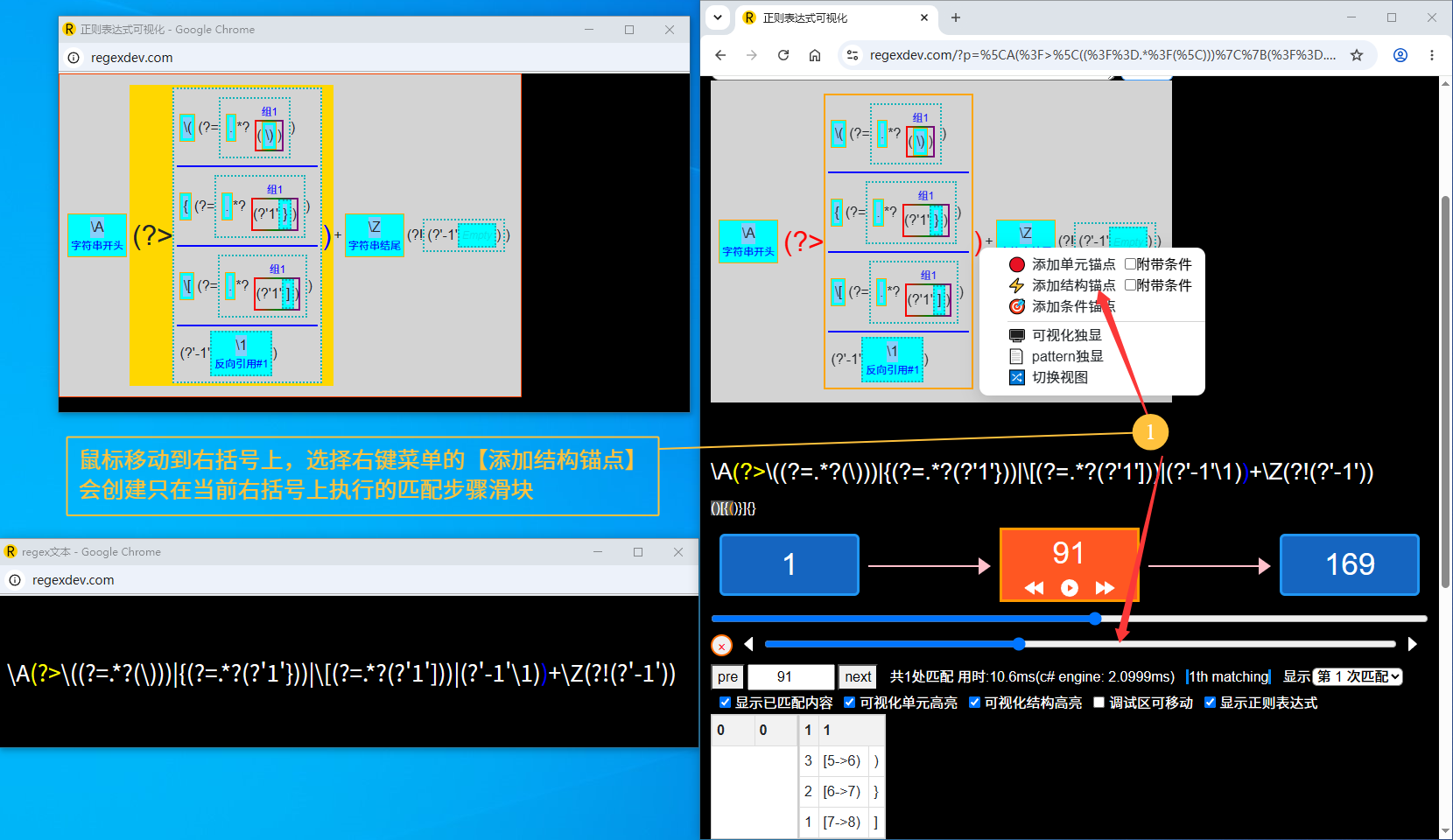
Task: Click the fast-forward icon in the orange 91 block
Action: (x=1105, y=588)
